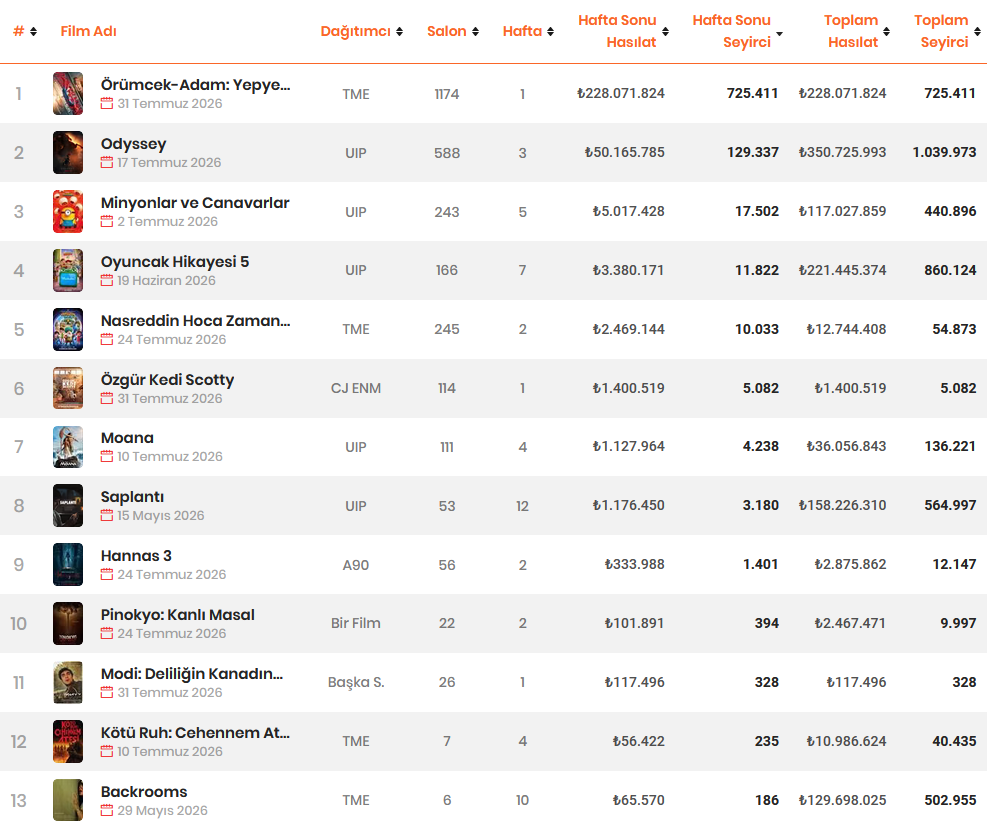Select weekend gross ₺5.017.428
Image resolution: width=996 pixels, height=824 pixels.
point(629,212)
